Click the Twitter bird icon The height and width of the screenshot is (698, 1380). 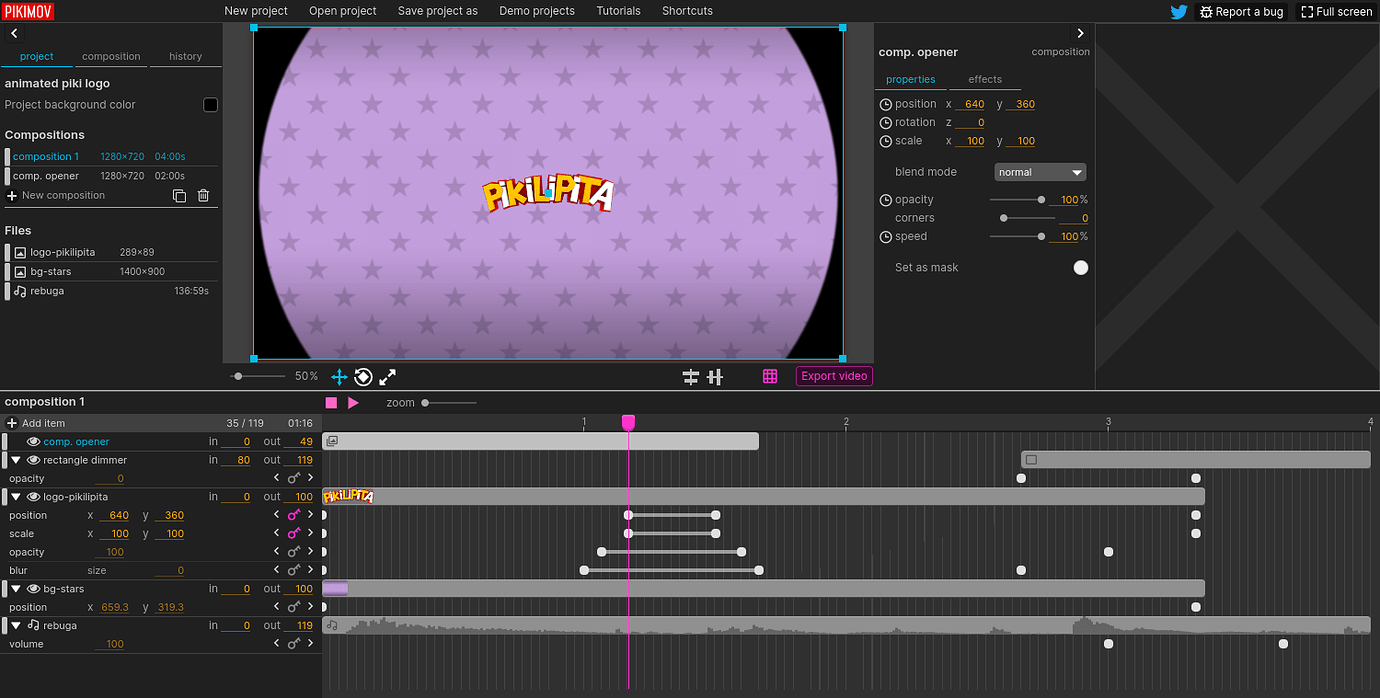pos(1178,11)
